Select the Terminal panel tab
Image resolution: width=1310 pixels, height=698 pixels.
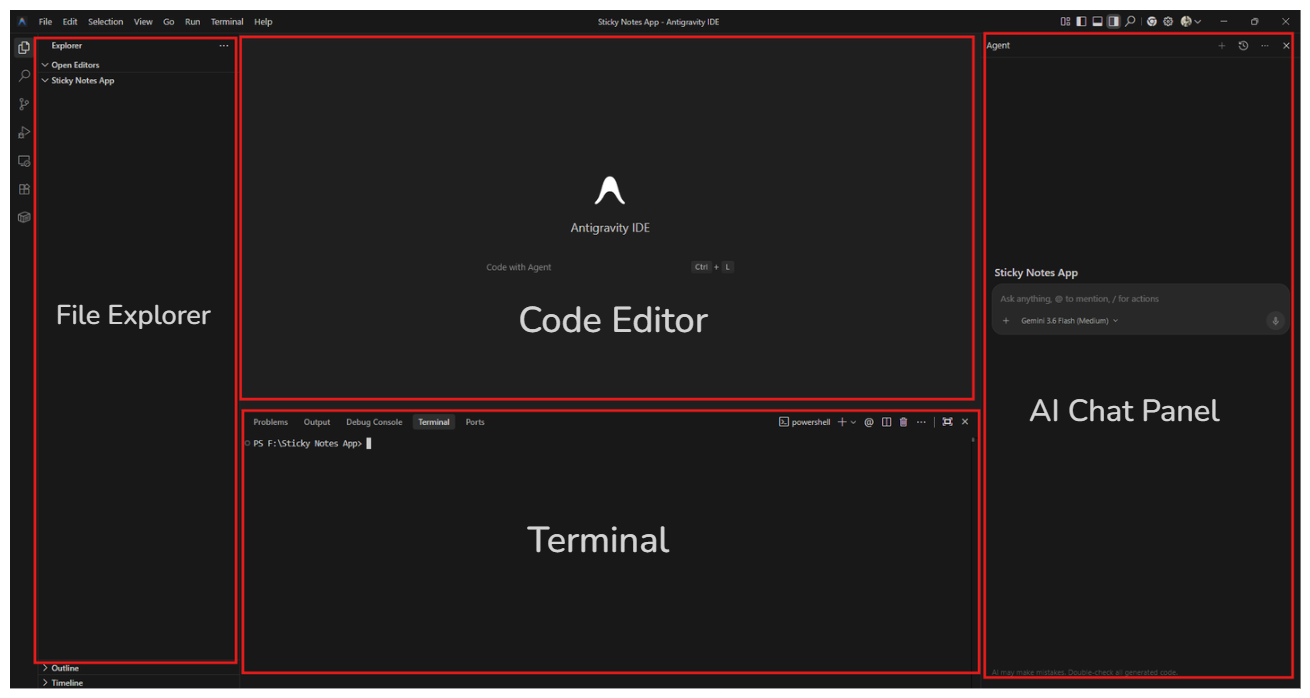click(434, 422)
